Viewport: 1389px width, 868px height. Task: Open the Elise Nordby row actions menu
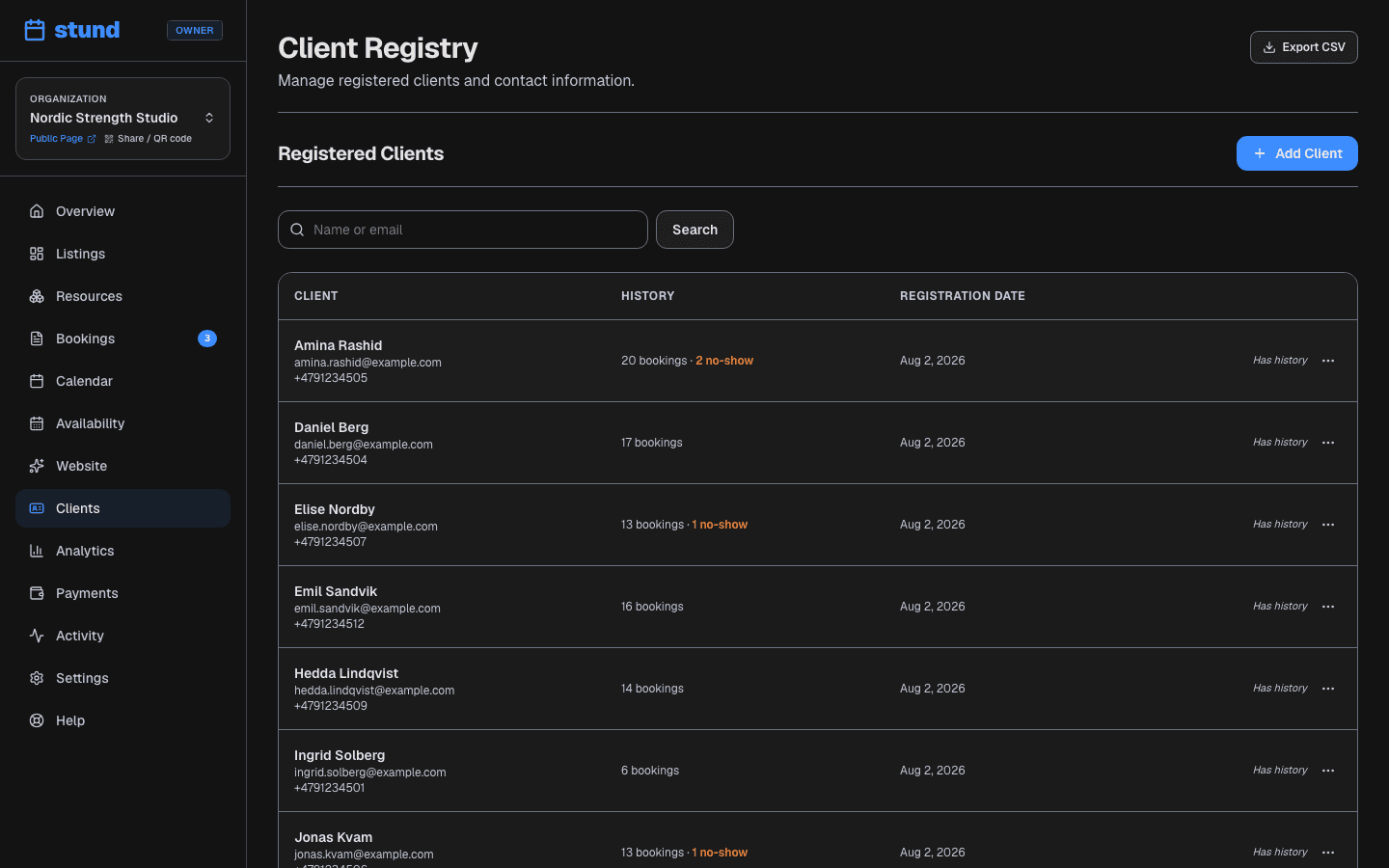coord(1328,525)
